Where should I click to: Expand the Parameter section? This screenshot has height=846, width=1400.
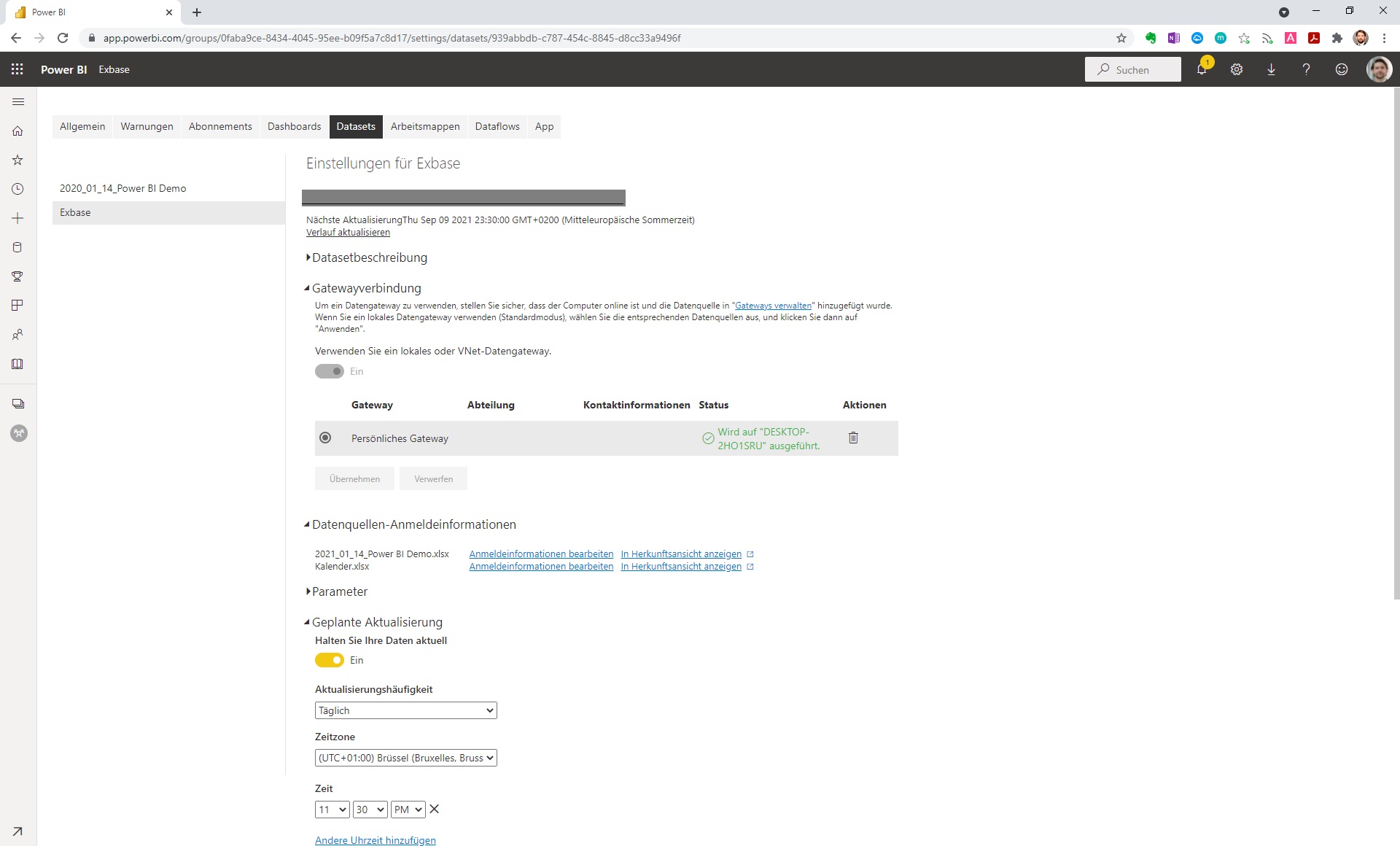click(x=336, y=591)
